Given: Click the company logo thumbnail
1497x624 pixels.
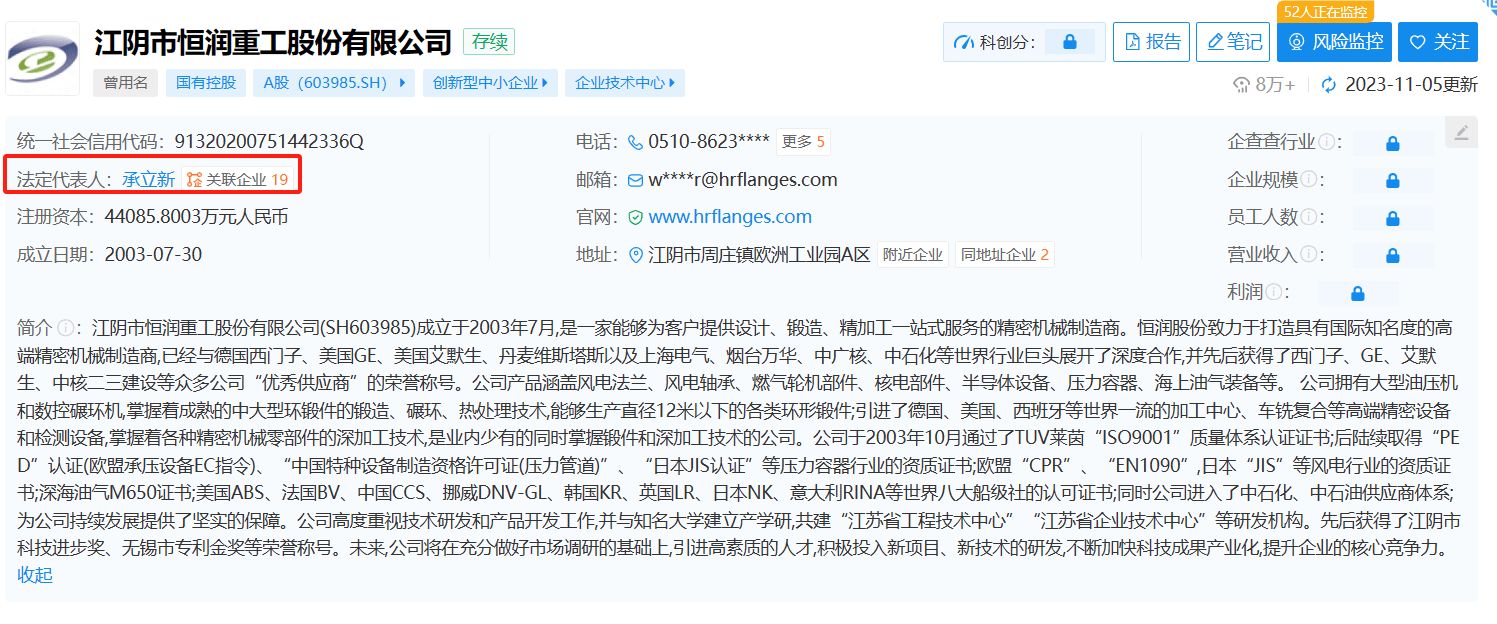Looking at the screenshot, I should (x=44, y=59).
